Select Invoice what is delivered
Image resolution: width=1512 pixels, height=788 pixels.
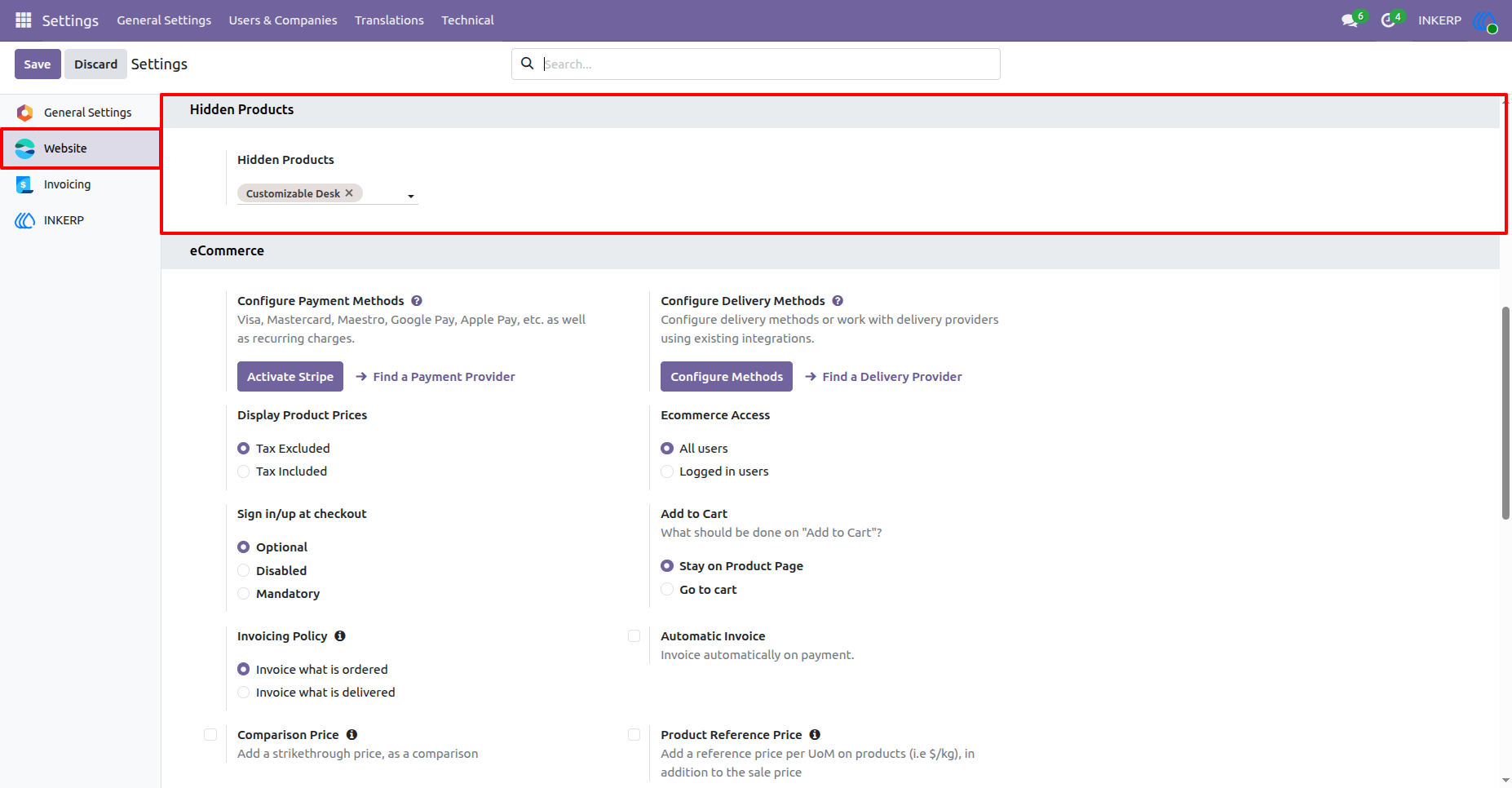pyautogui.click(x=244, y=693)
